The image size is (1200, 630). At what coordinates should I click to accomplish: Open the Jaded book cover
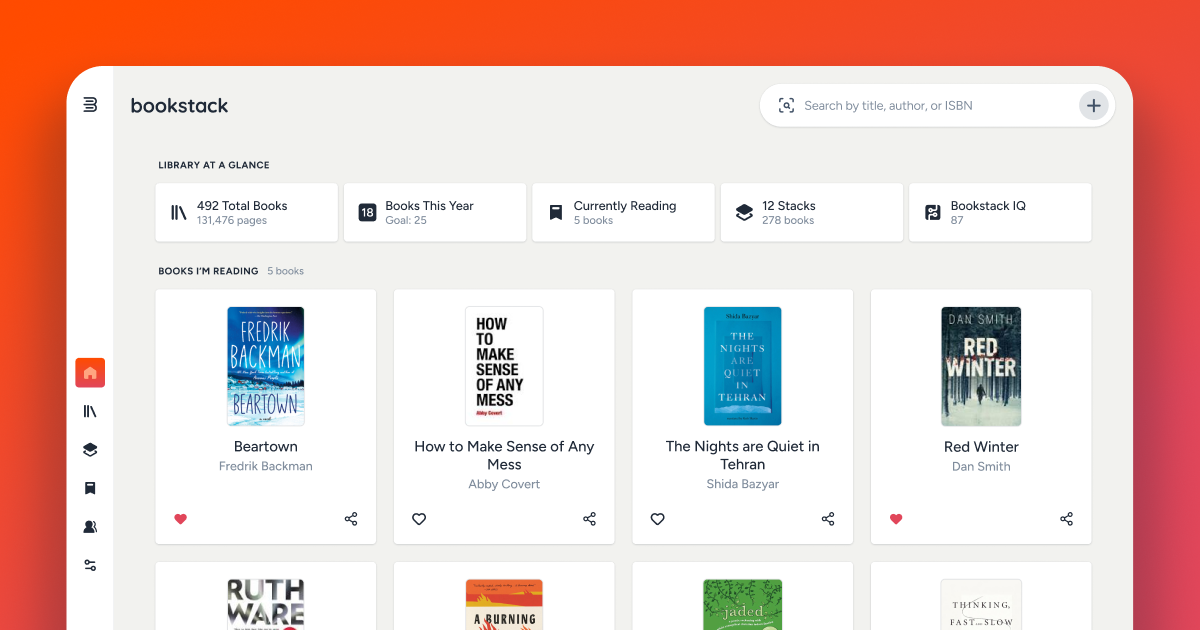point(743,604)
